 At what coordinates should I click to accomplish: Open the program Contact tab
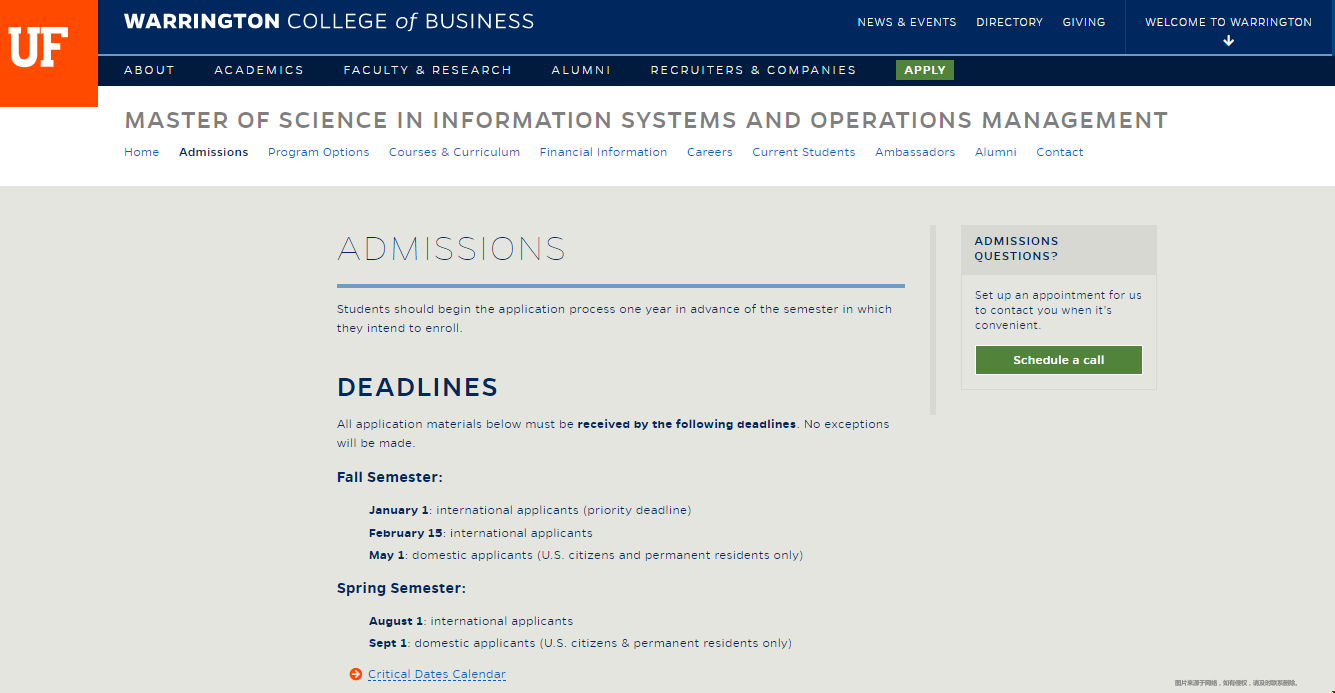click(x=1060, y=152)
